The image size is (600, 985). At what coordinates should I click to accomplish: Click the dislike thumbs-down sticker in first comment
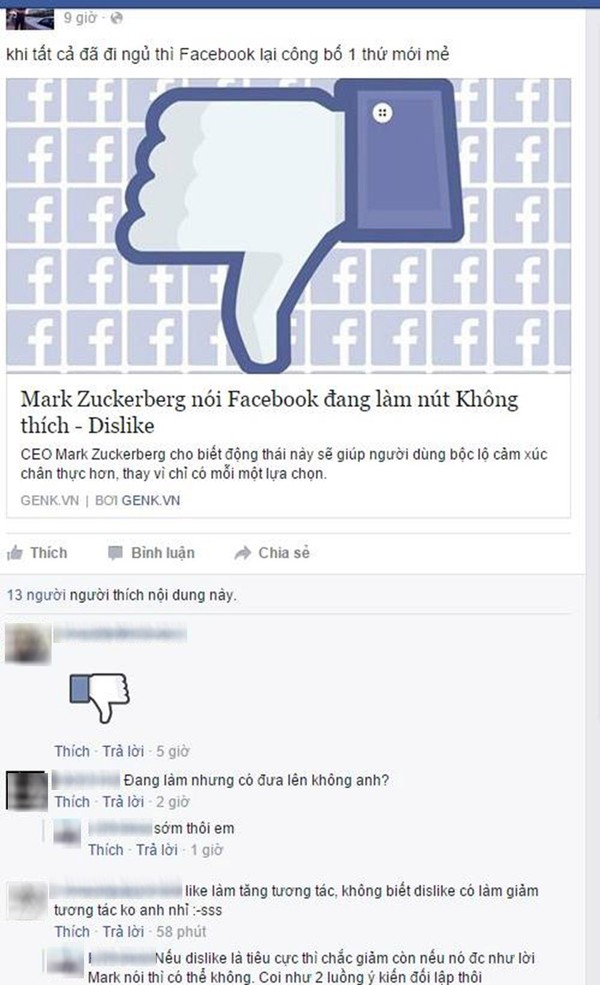tap(99, 697)
